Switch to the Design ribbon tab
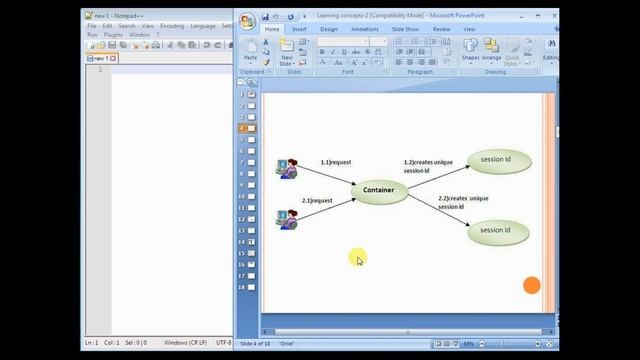 click(329, 29)
